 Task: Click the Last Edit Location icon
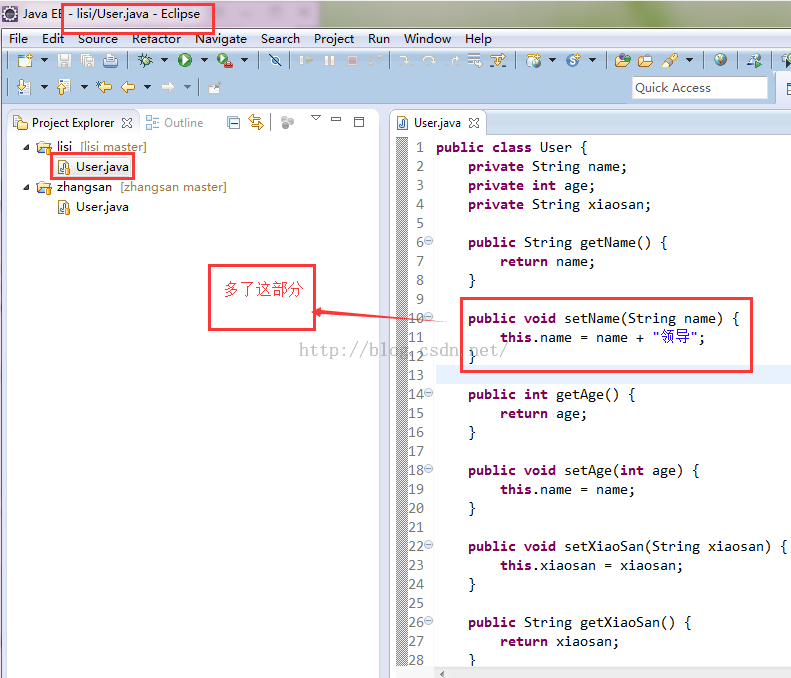pos(104,87)
